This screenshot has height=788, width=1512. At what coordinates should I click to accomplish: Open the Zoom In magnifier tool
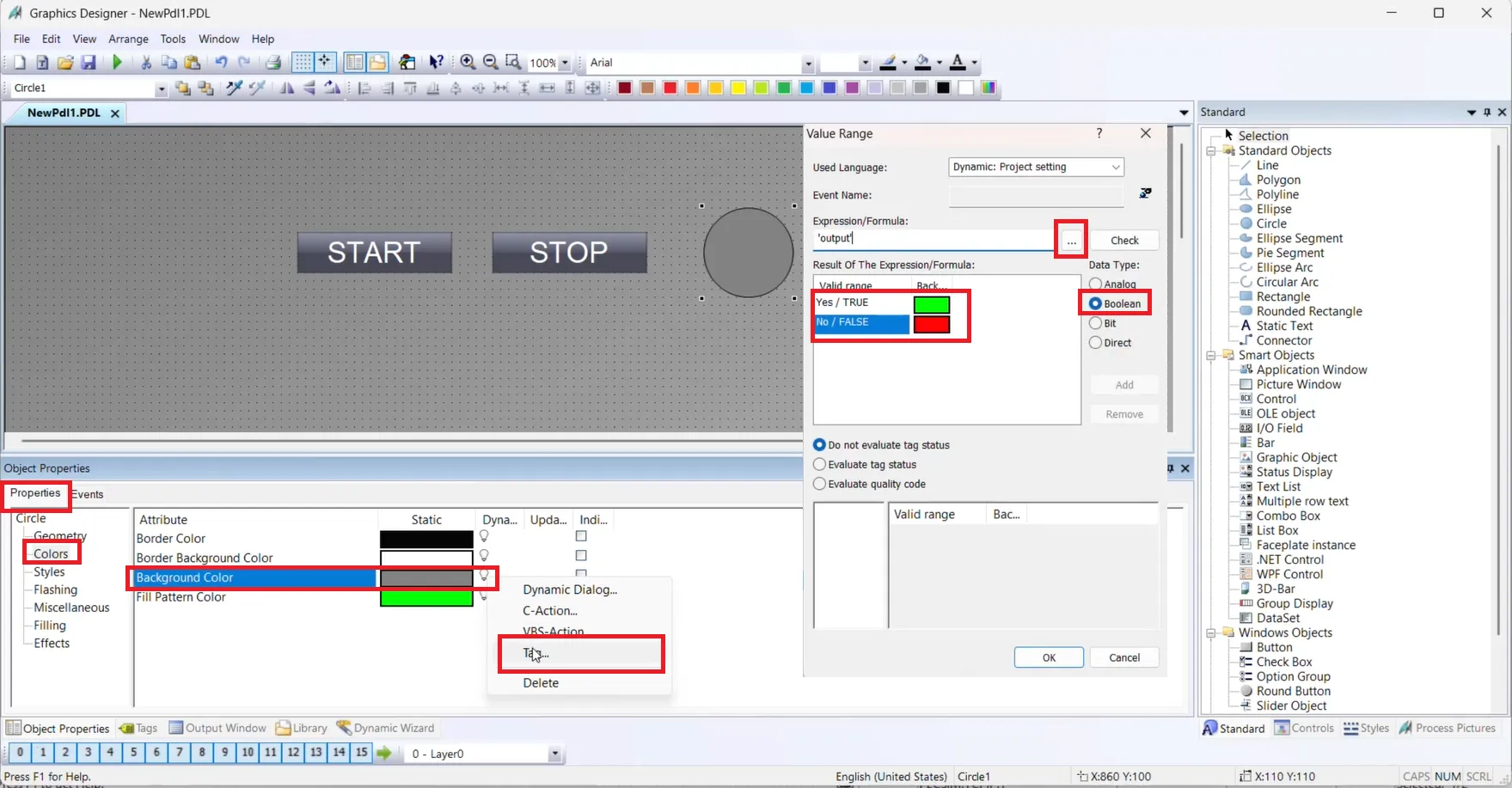coord(468,62)
